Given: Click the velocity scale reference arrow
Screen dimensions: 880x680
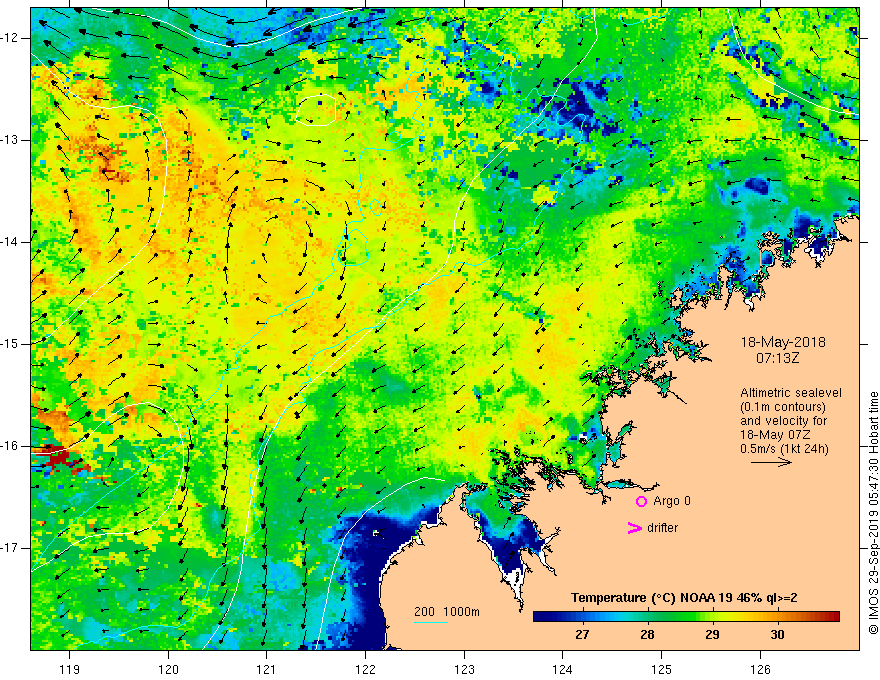Looking at the screenshot, I should [772, 462].
